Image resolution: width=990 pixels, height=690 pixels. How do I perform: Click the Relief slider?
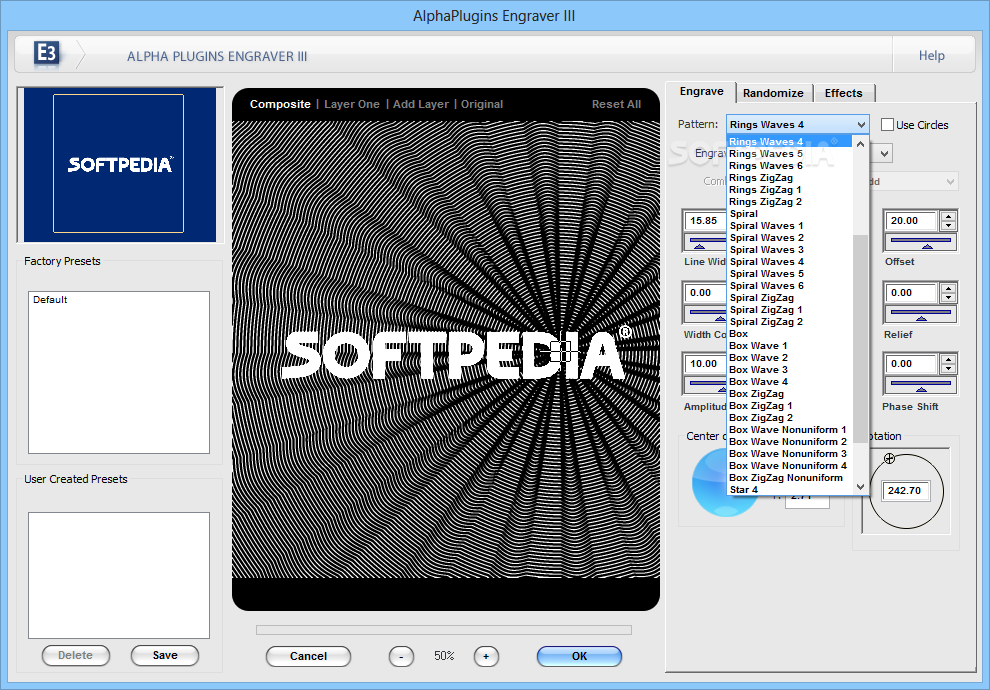tap(921, 314)
